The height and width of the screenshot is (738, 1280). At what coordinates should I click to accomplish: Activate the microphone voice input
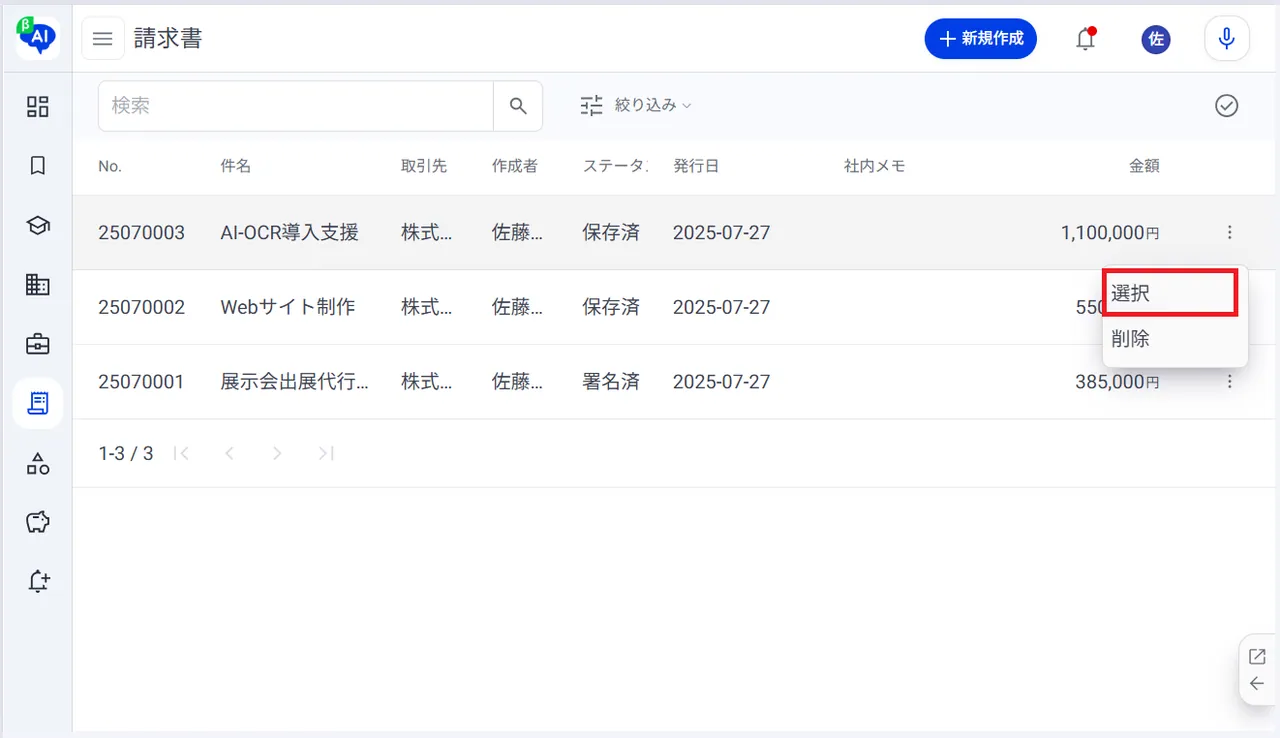1227,39
